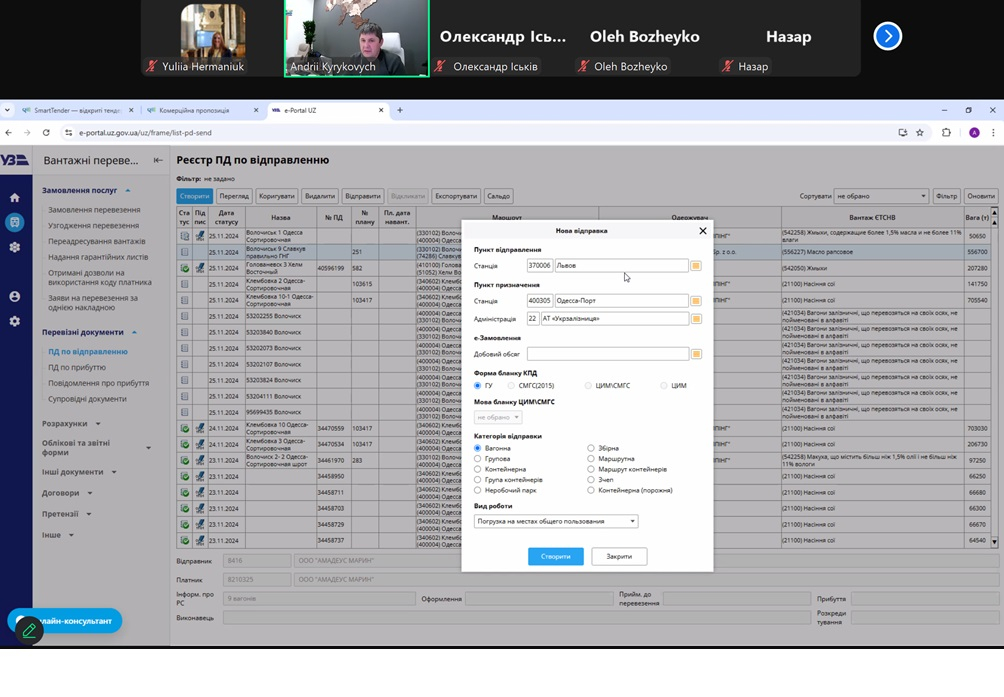Open the departure station lookup icon
The width and height of the screenshot is (1004, 697).
pos(696,266)
